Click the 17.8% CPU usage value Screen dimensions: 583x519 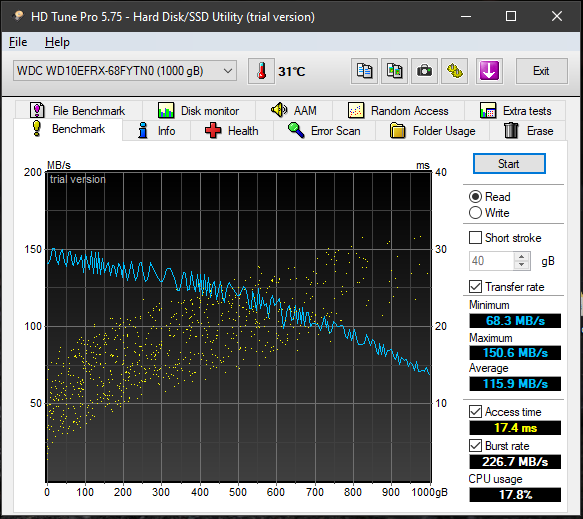515,494
